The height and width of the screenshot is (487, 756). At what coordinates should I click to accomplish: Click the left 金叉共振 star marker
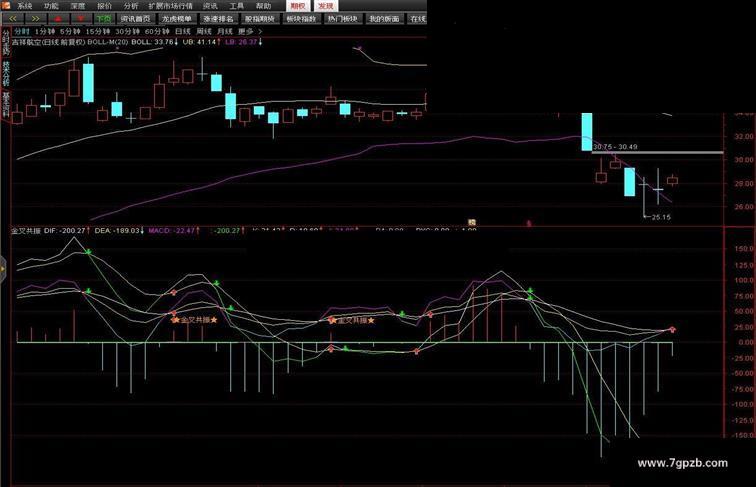195,320
